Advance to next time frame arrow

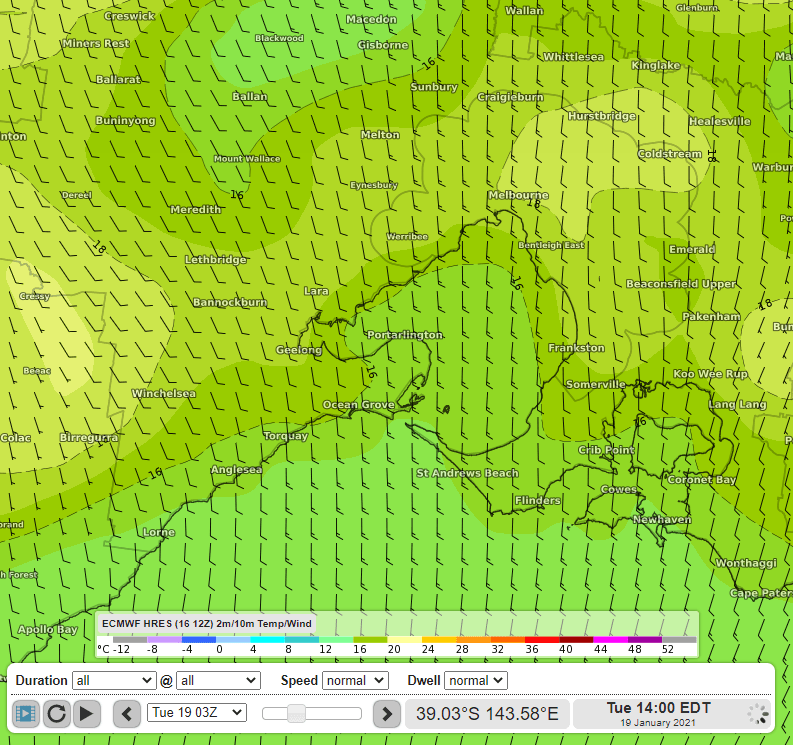click(386, 713)
